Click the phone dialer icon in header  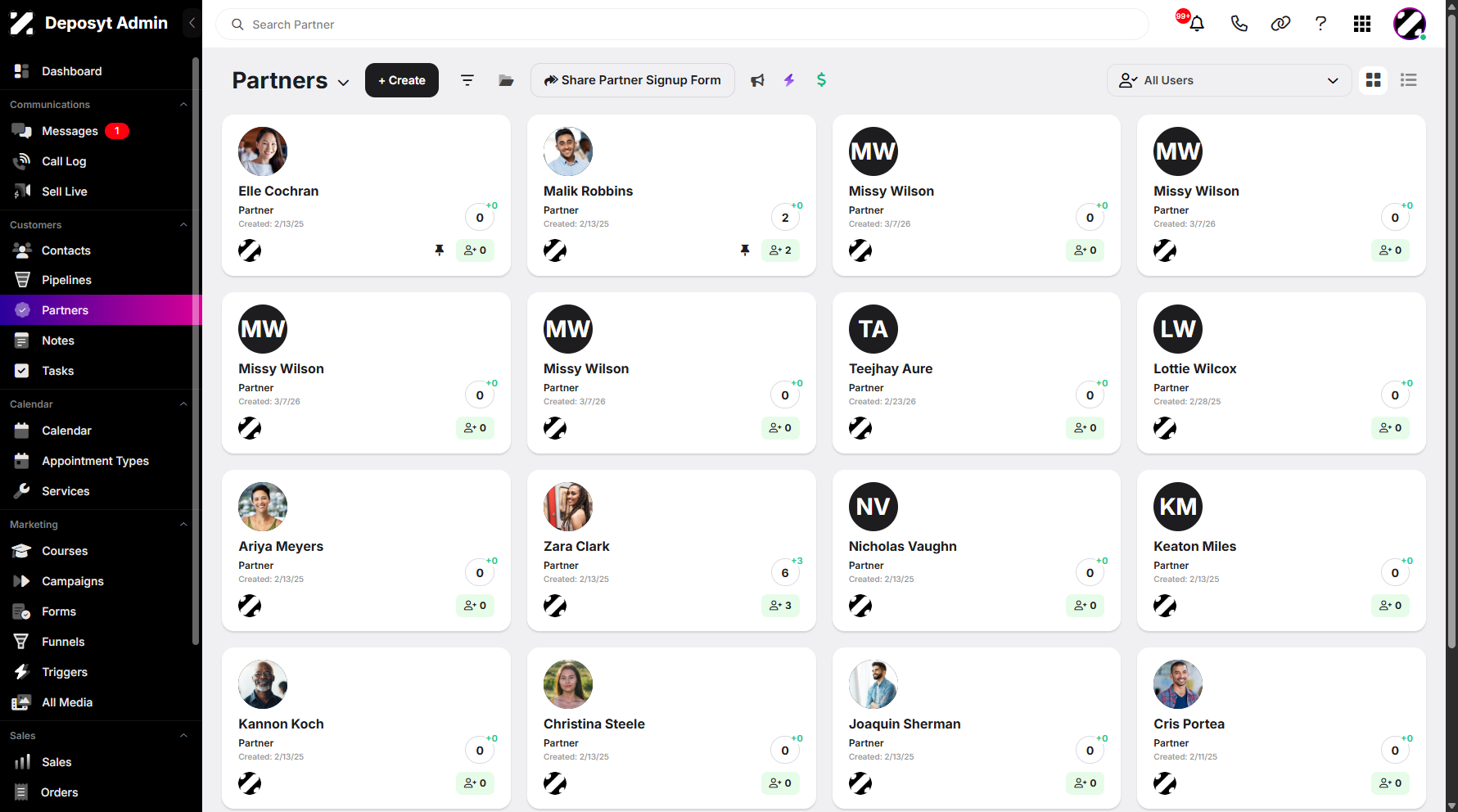(x=1239, y=24)
